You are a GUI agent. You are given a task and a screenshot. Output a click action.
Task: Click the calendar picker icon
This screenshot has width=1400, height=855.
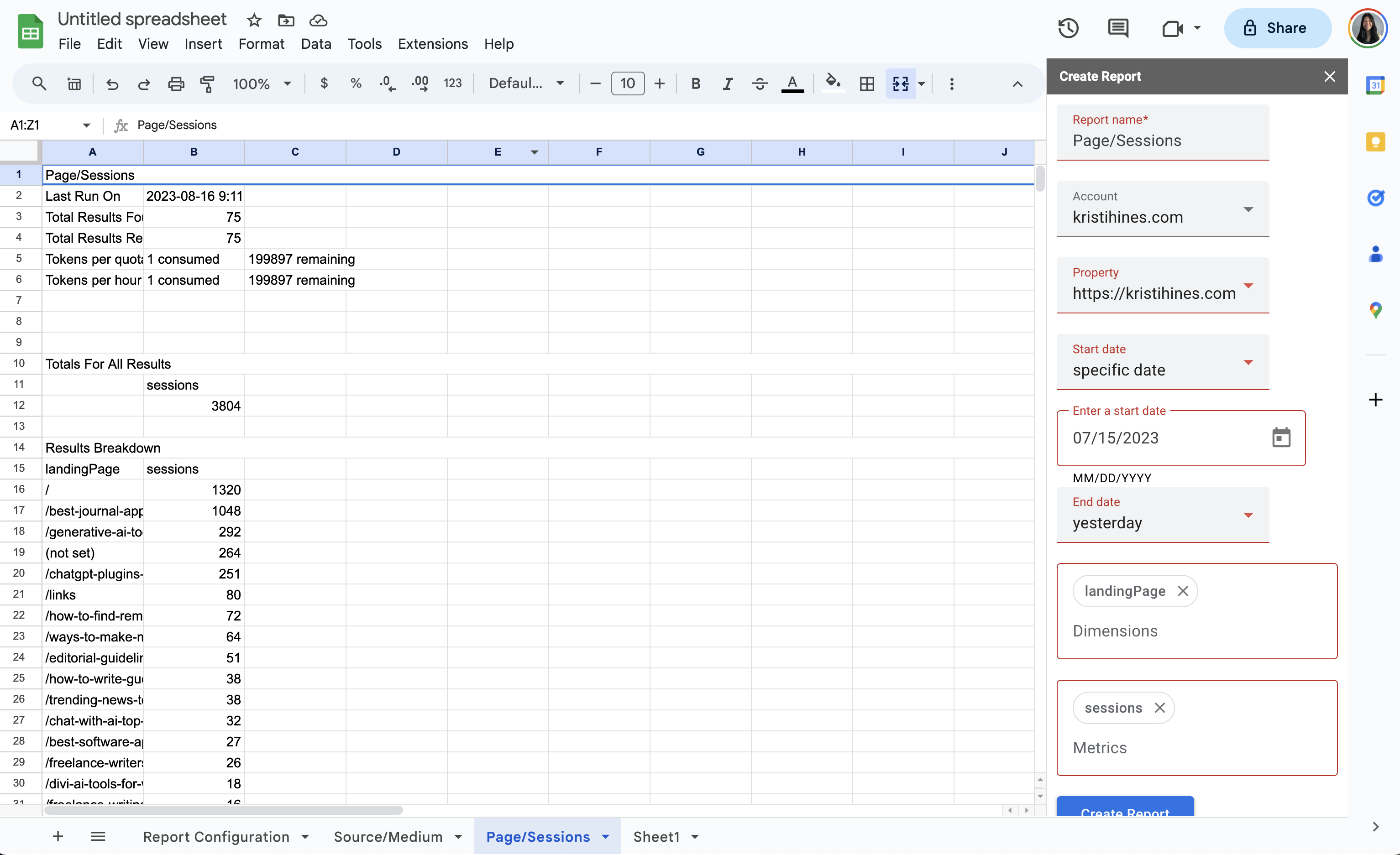coord(1280,437)
